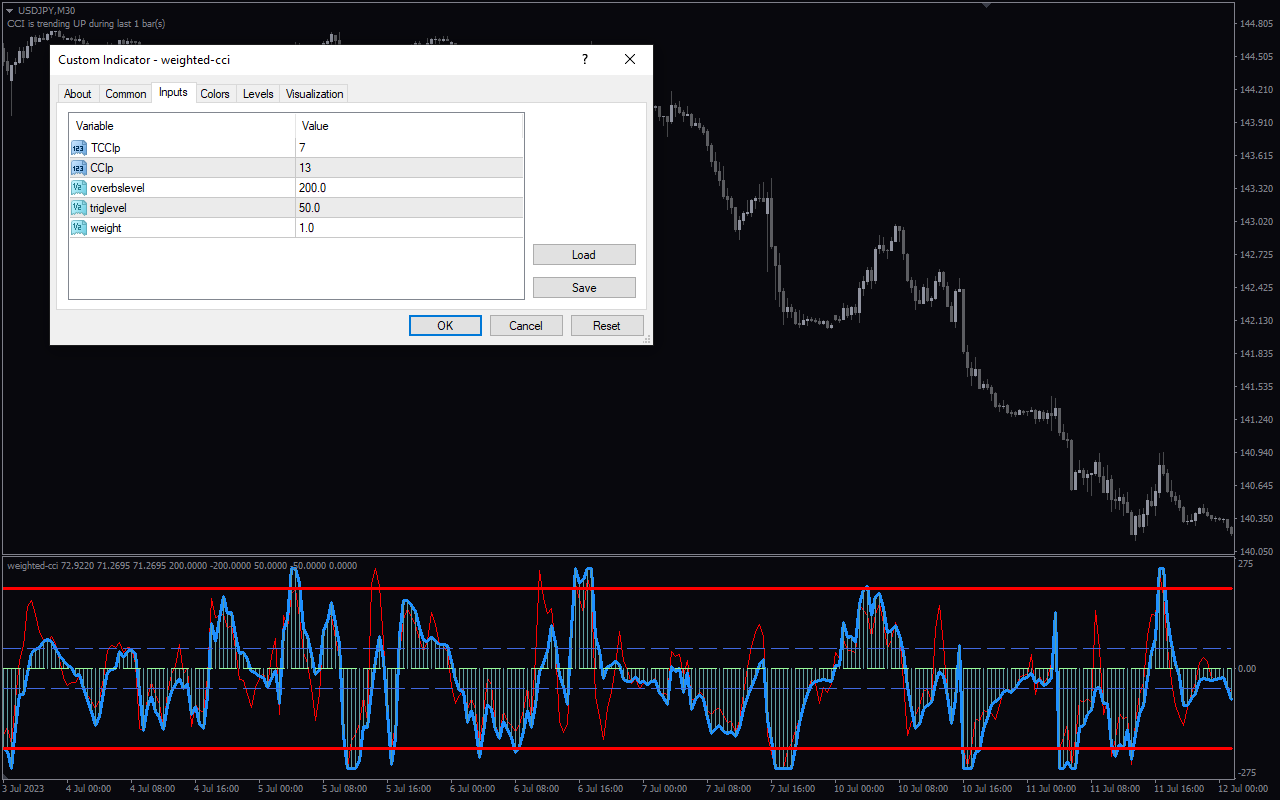Click the Cancel button

[526, 326]
